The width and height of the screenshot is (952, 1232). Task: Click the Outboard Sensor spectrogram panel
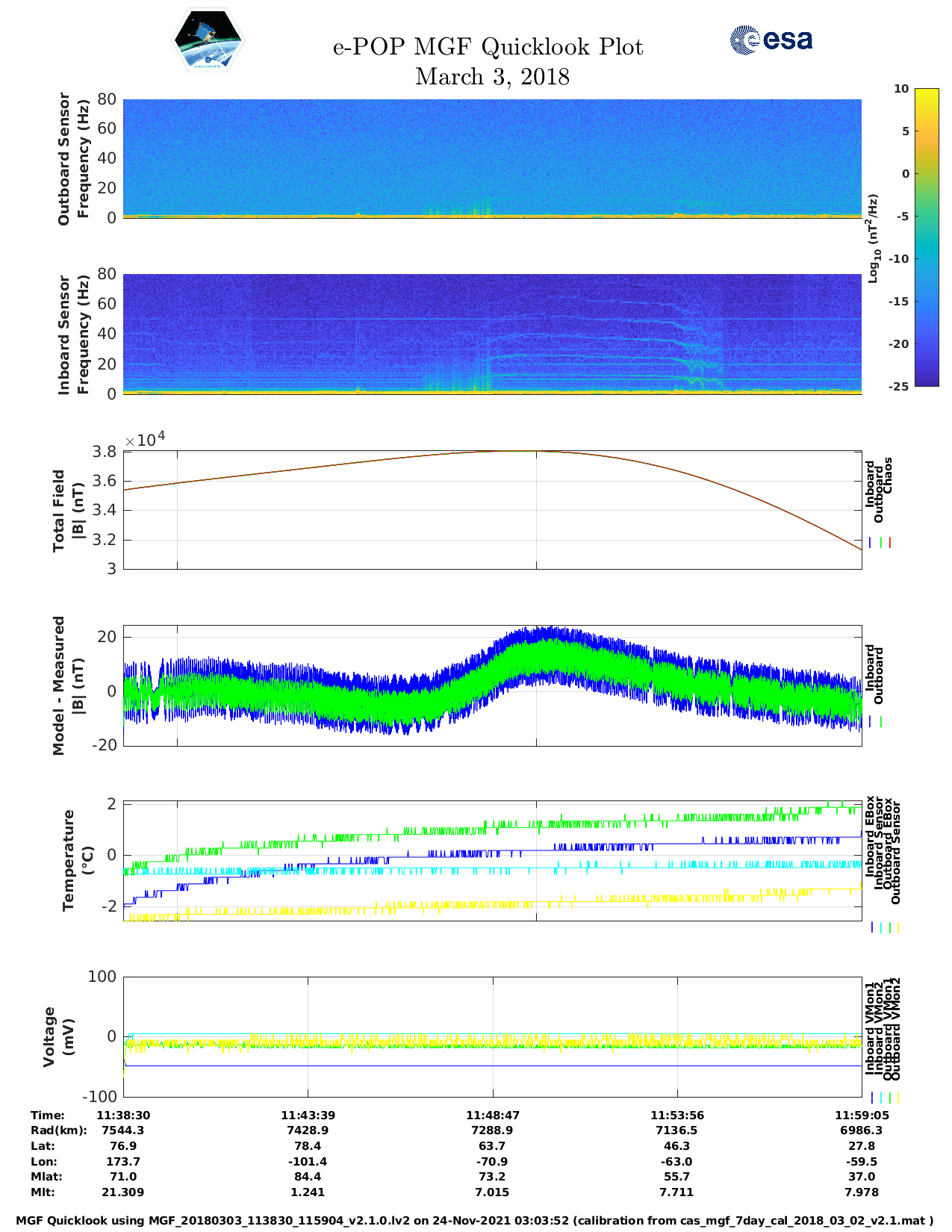pyautogui.click(x=492, y=158)
